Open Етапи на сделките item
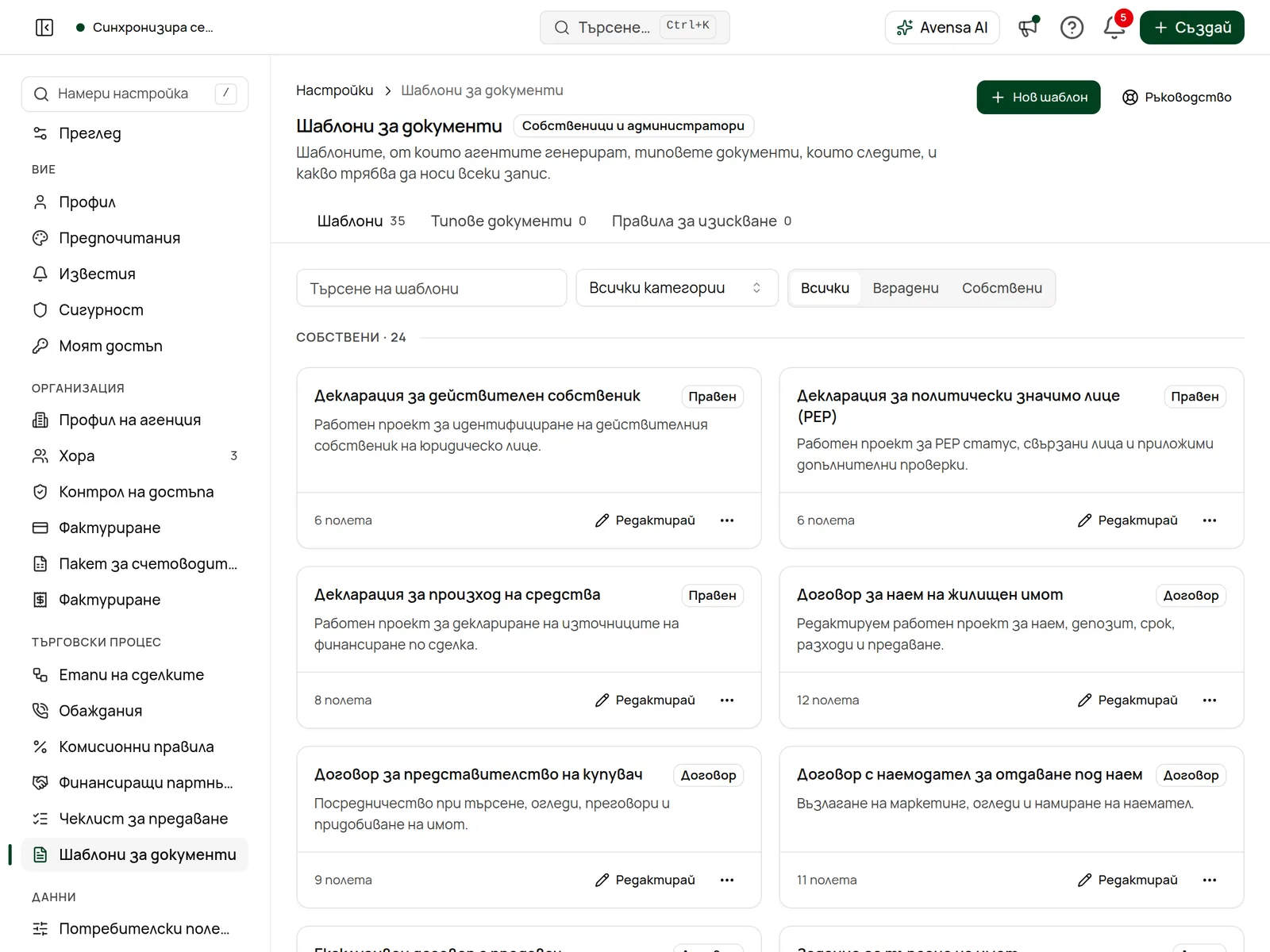1270x952 pixels. click(x=135, y=674)
